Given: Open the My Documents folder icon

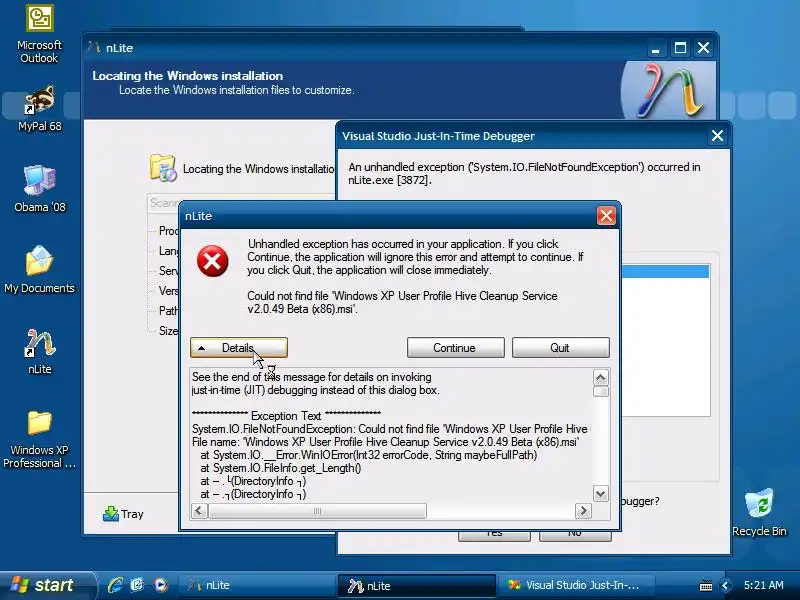Looking at the screenshot, I should point(39,269).
